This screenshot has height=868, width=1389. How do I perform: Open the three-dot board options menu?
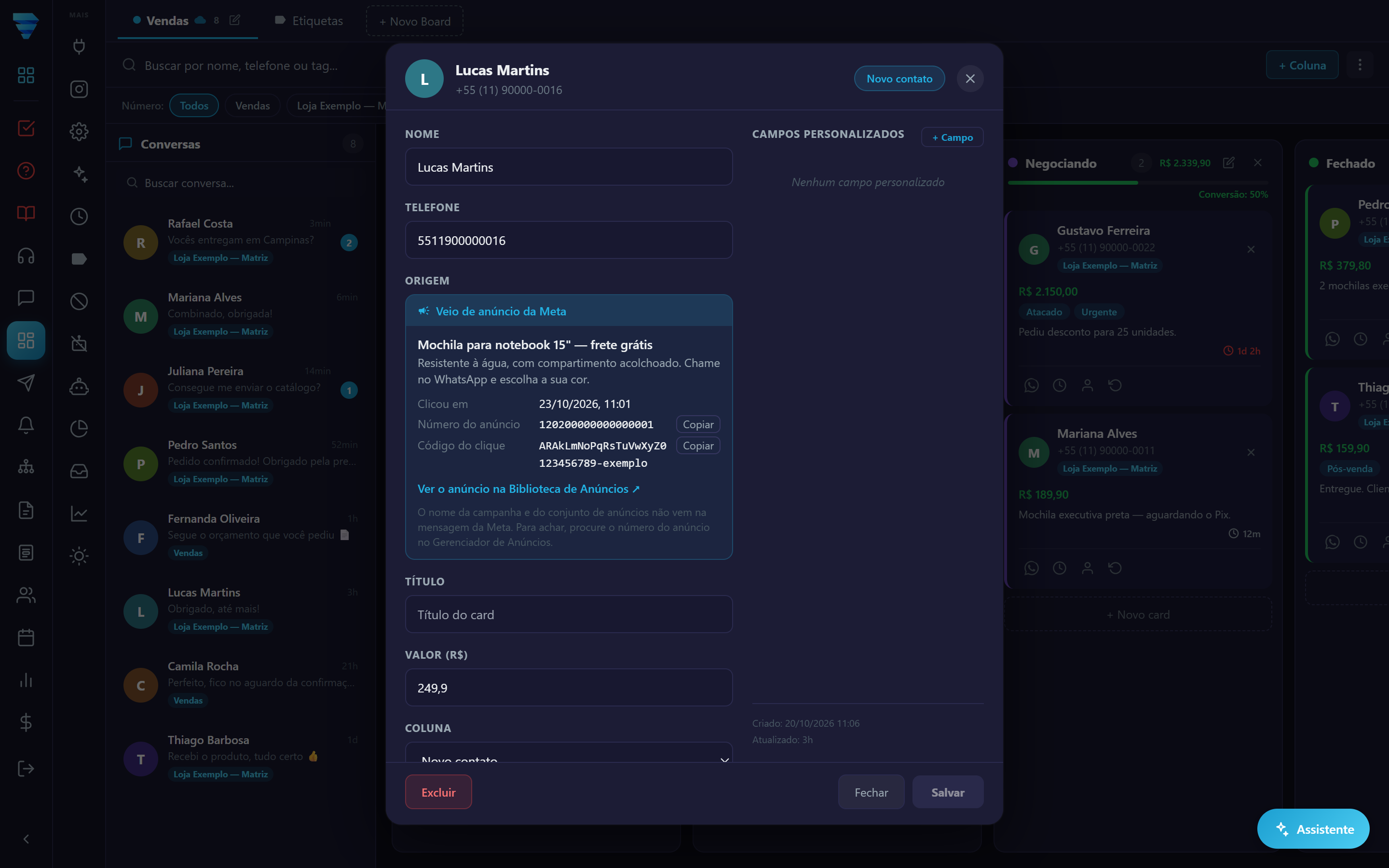click(1360, 65)
